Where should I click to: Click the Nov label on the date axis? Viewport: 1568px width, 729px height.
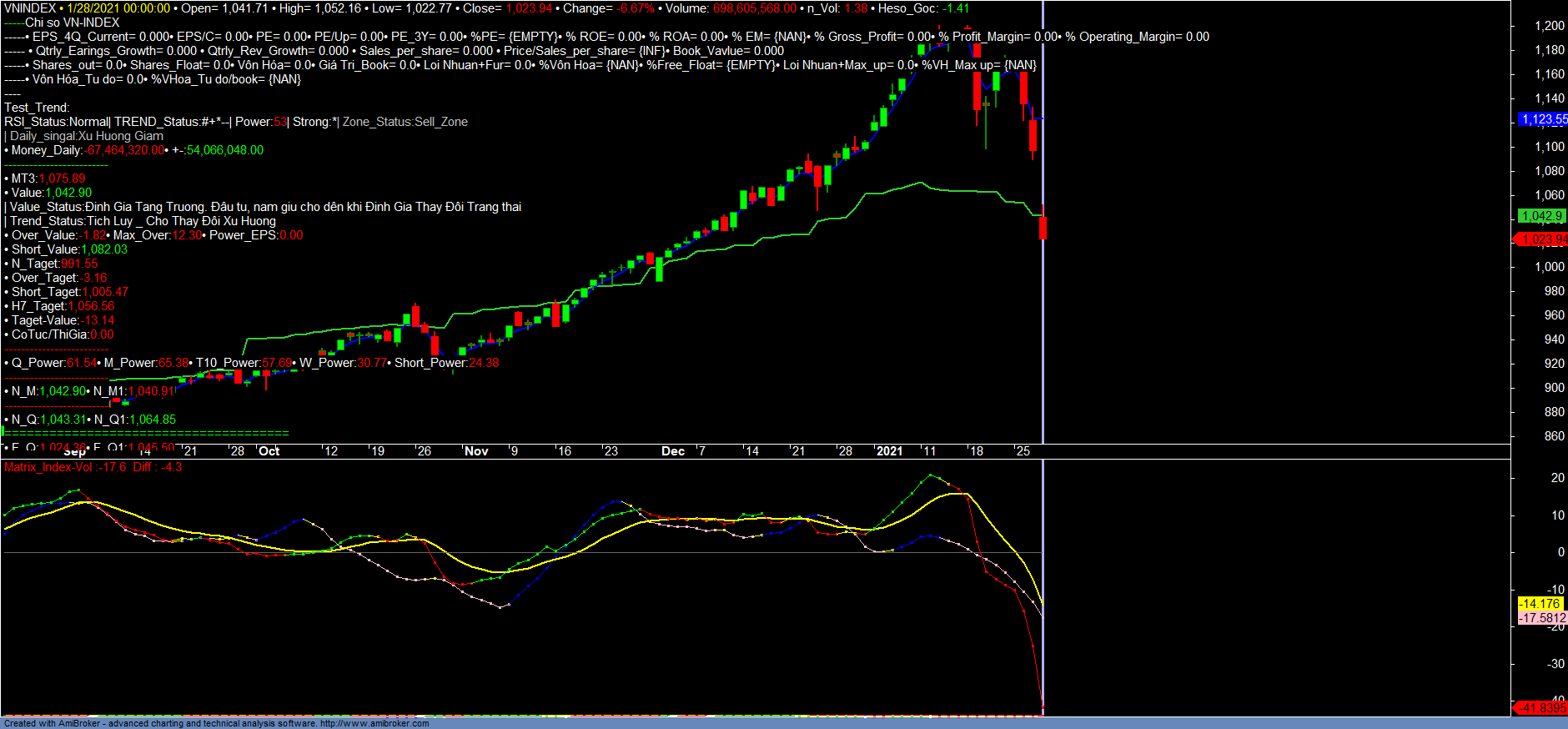[476, 451]
